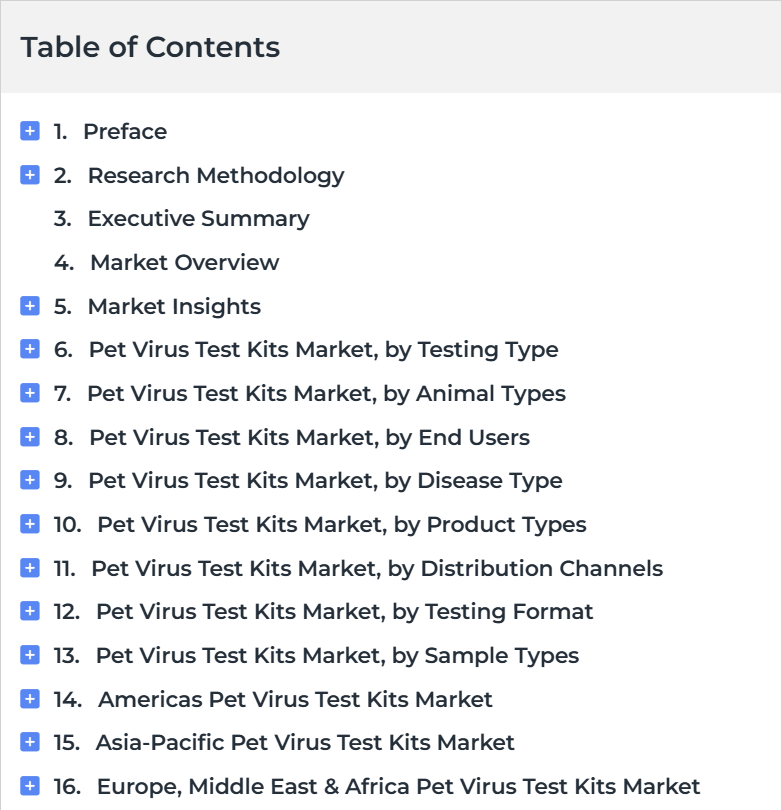The width and height of the screenshot is (781, 810).
Task: Expand by Testing Type section plus icon
Action: pos(30,349)
